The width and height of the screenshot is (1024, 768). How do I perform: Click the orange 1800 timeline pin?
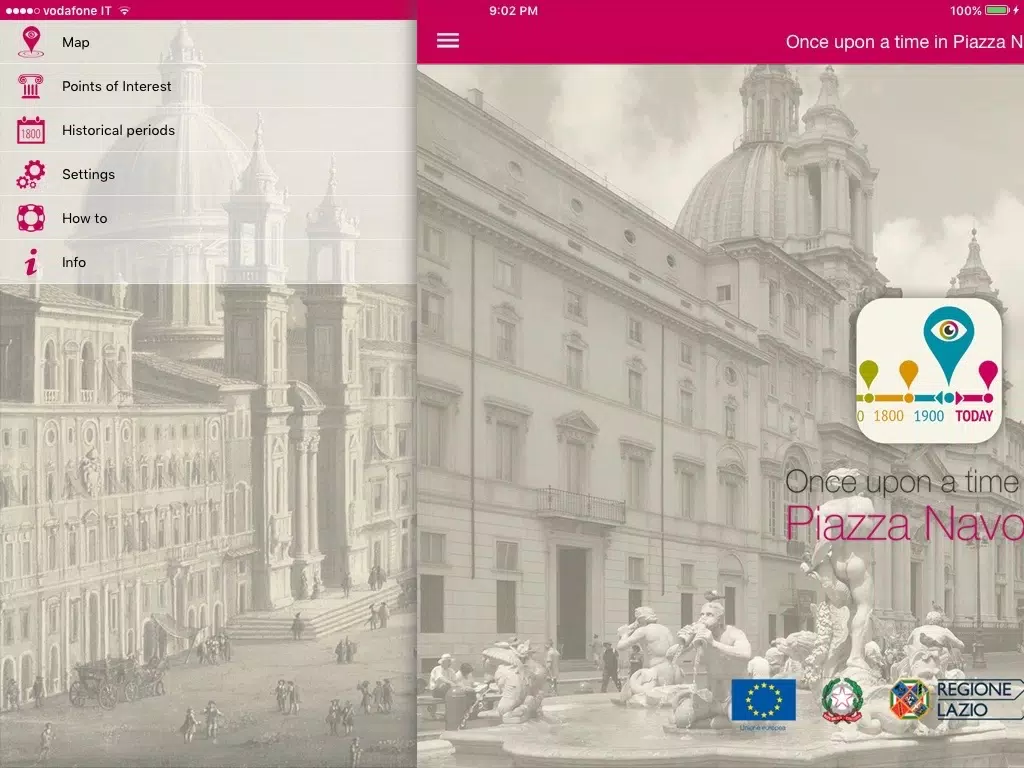point(908,376)
